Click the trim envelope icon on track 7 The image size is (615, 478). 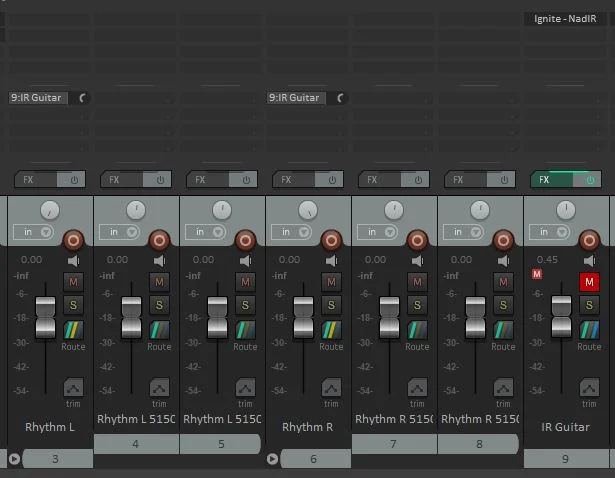pos(417,388)
